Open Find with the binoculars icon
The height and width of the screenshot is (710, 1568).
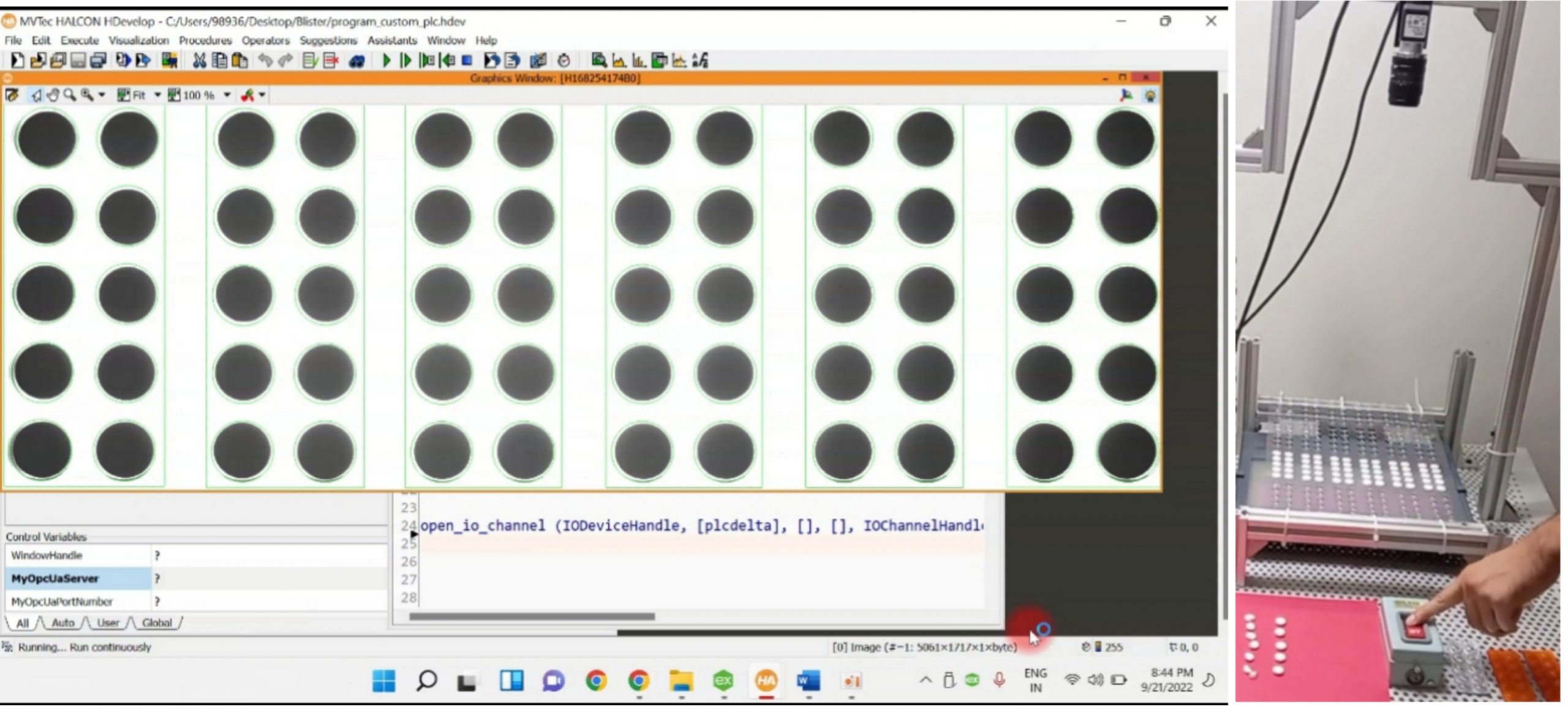click(x=356, y=61)
